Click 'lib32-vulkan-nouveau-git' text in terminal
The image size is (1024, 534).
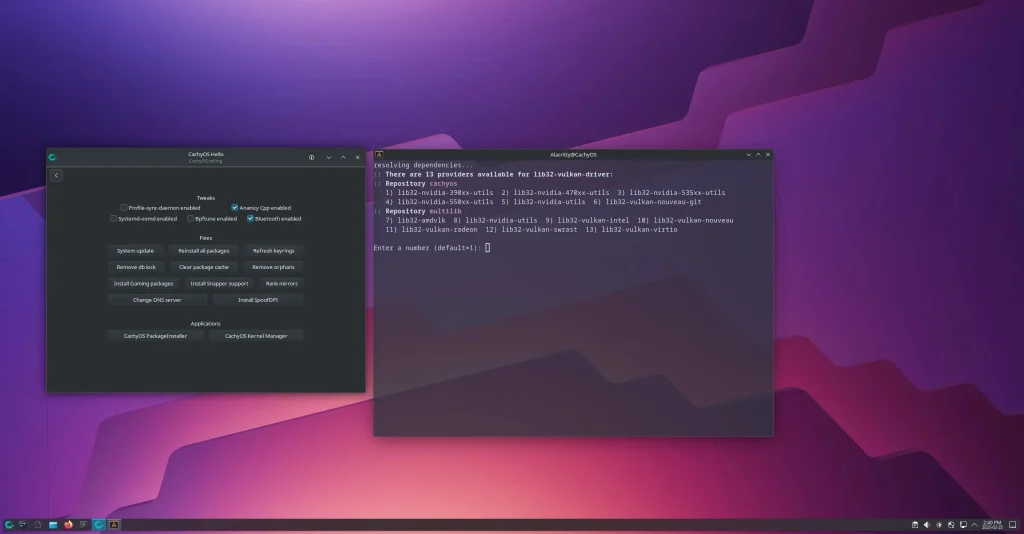tap(653, 202)
